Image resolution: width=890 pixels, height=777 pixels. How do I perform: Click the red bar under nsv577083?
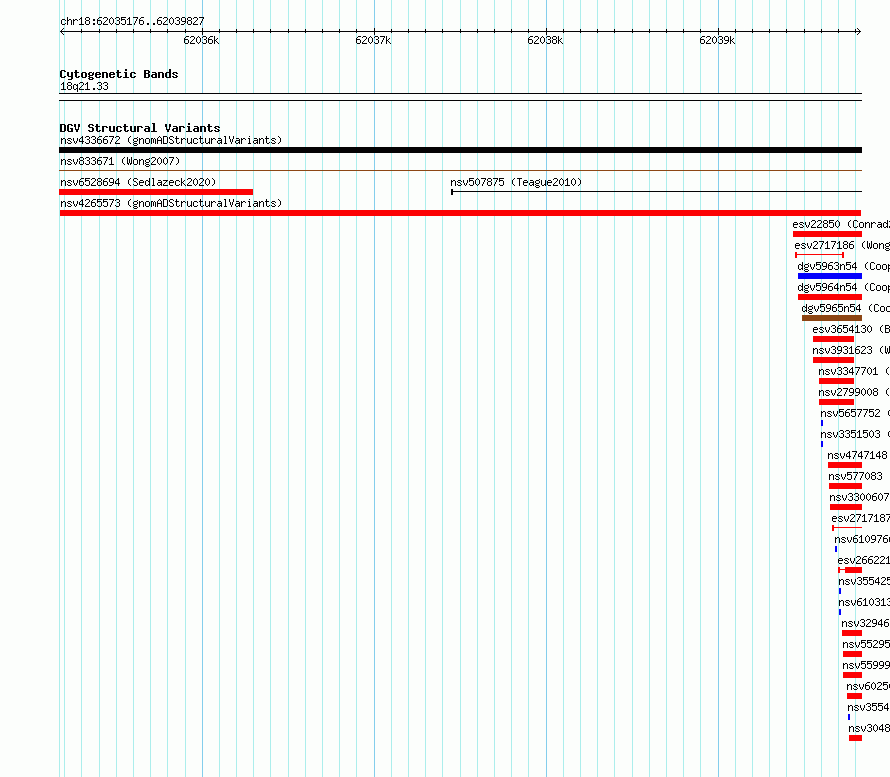pos(845,486)
